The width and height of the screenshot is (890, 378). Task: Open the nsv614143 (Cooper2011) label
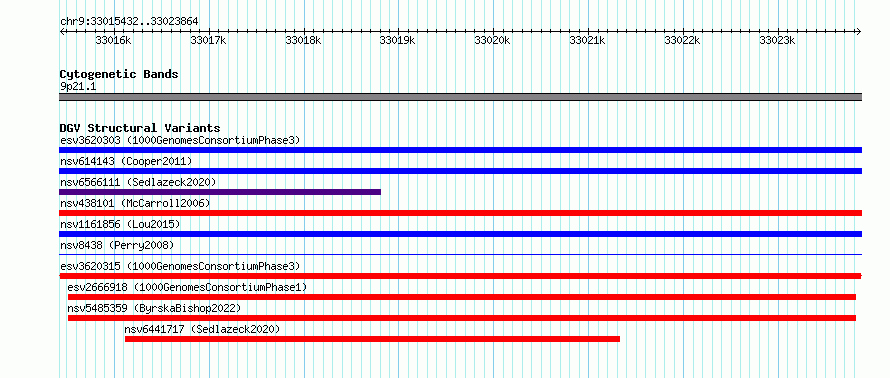click(x=126, y=161)
